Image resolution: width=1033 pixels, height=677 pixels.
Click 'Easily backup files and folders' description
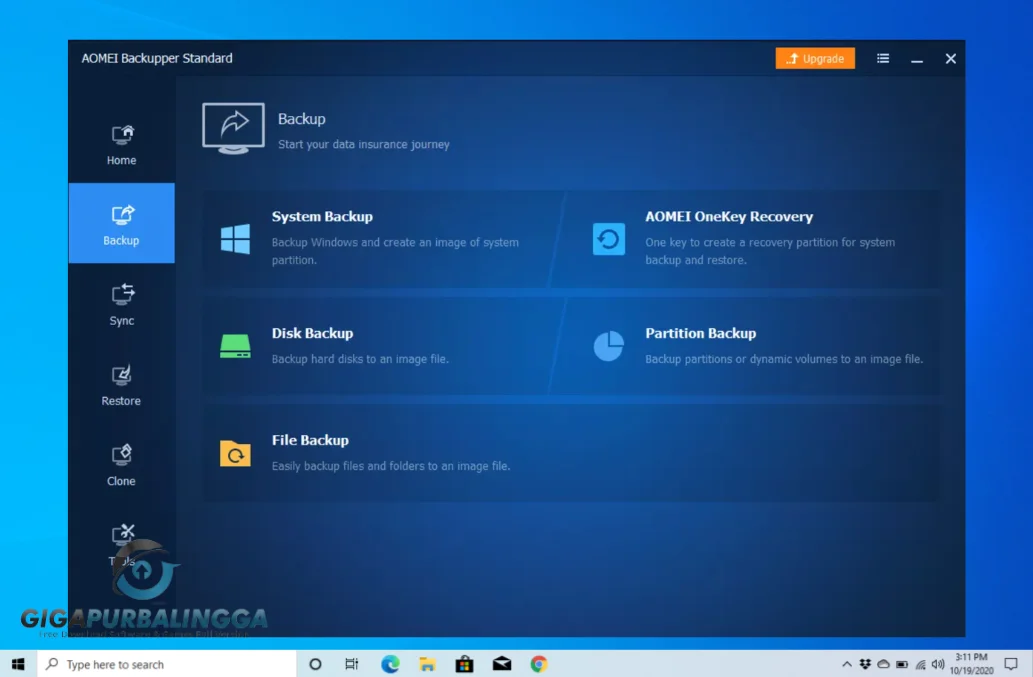(391, 466)
